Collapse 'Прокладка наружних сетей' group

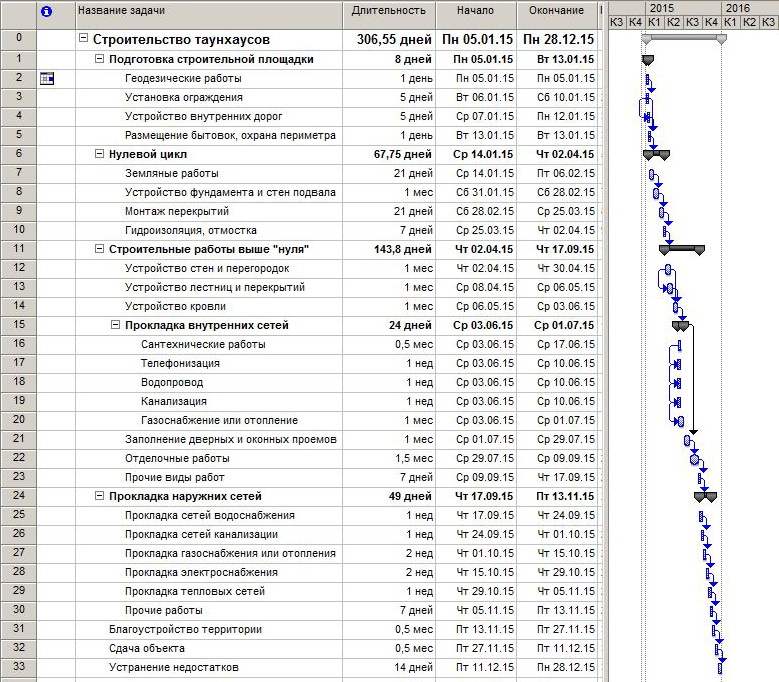click(x=99, y=496)
